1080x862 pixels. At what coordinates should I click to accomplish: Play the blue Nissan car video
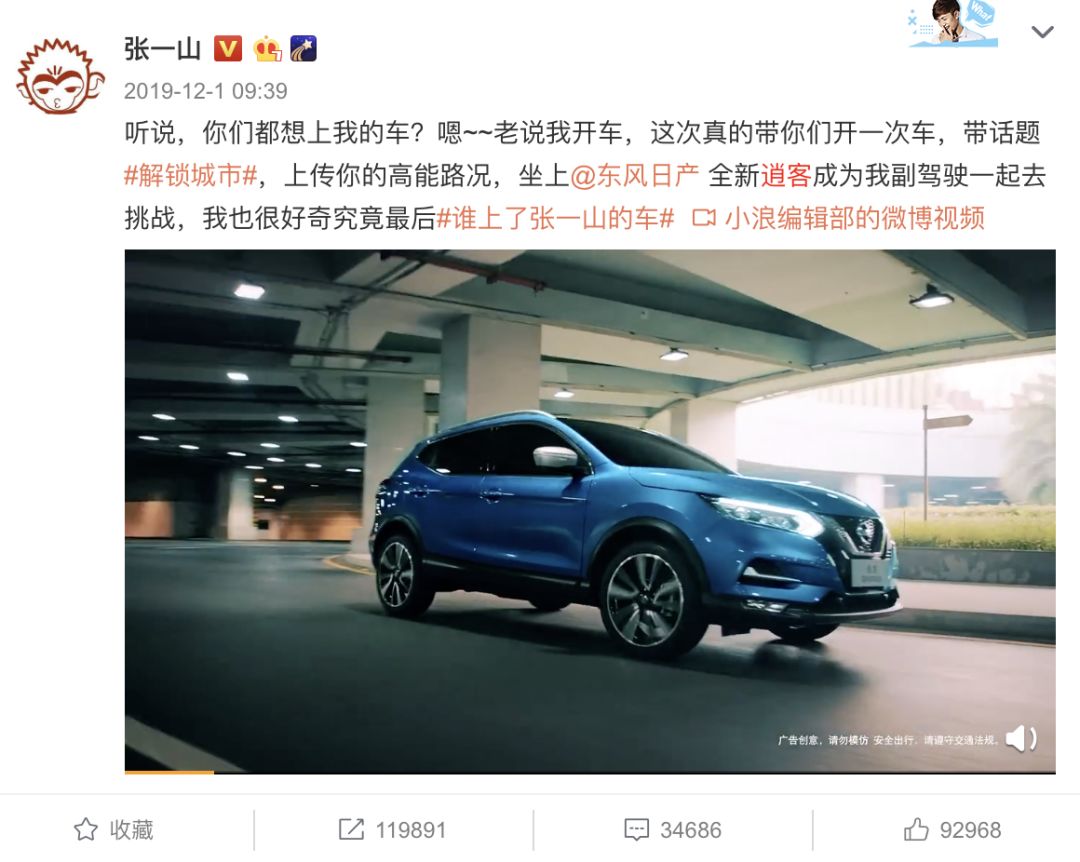point(590,511)
